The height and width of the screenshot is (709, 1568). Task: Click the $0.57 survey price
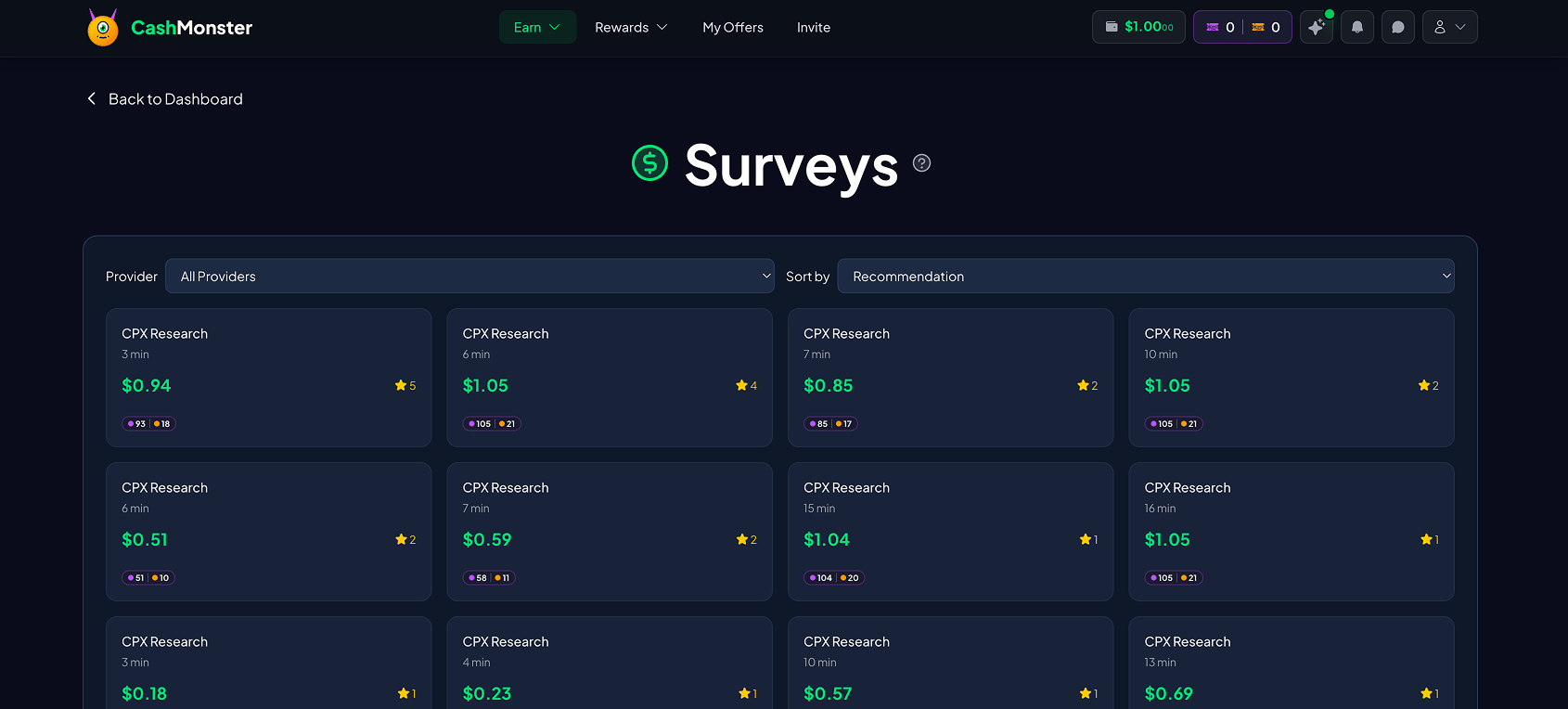(828, 693)
